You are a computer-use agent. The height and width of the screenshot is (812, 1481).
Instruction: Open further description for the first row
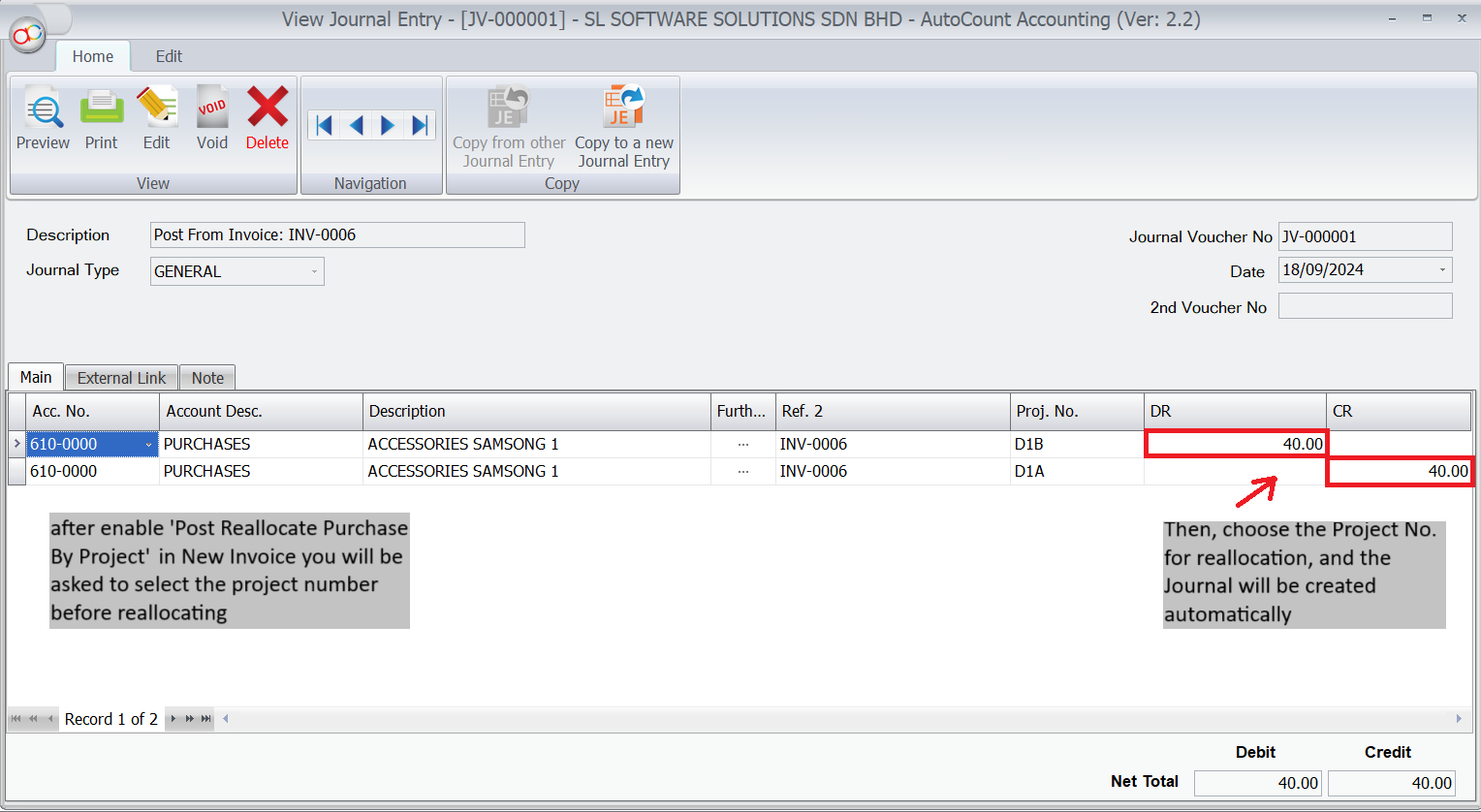[x=743, y=444]
